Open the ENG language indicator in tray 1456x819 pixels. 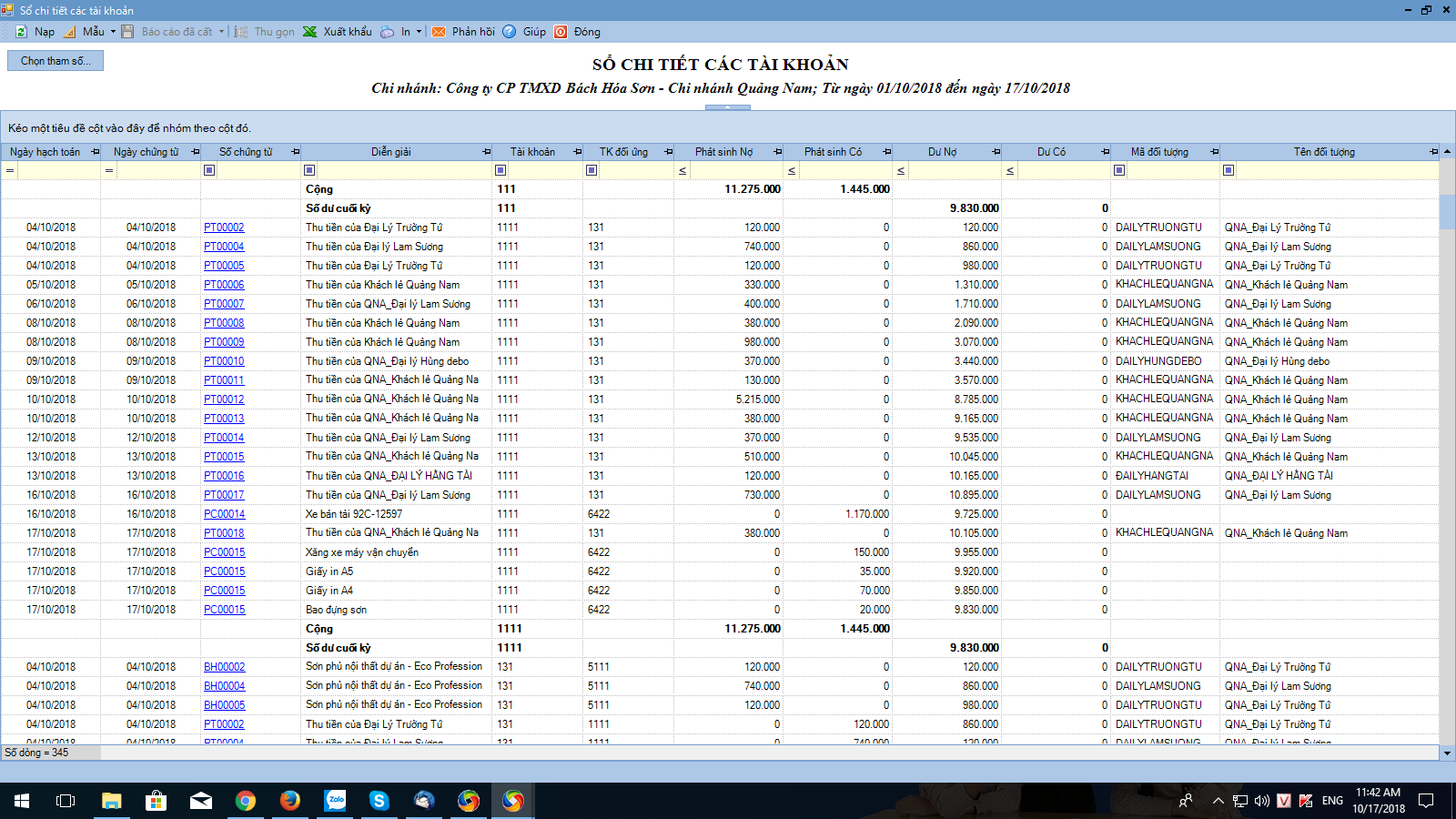click(x=1332, y=801)
